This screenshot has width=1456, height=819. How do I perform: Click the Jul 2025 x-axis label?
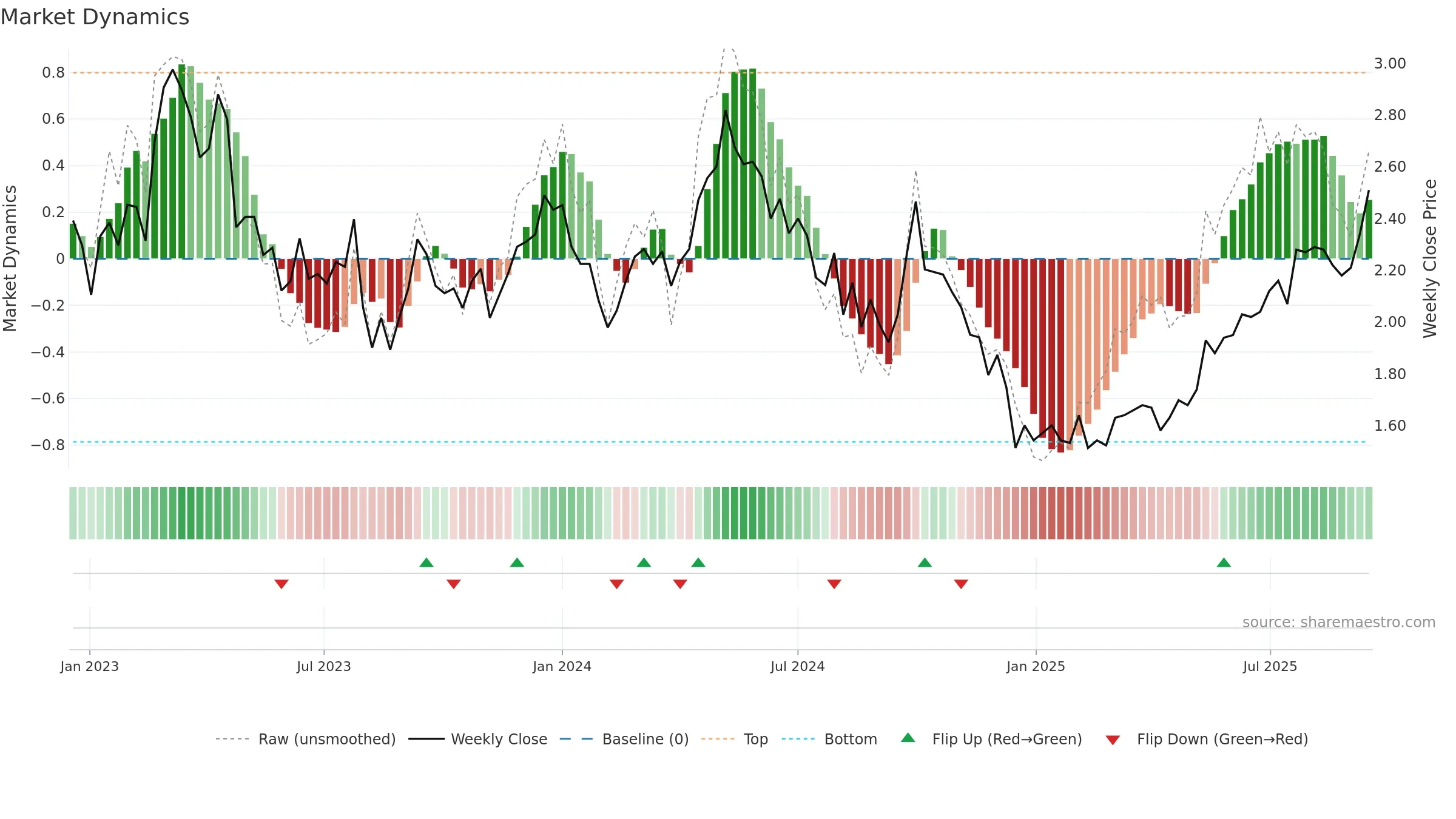click(1270, 666)
